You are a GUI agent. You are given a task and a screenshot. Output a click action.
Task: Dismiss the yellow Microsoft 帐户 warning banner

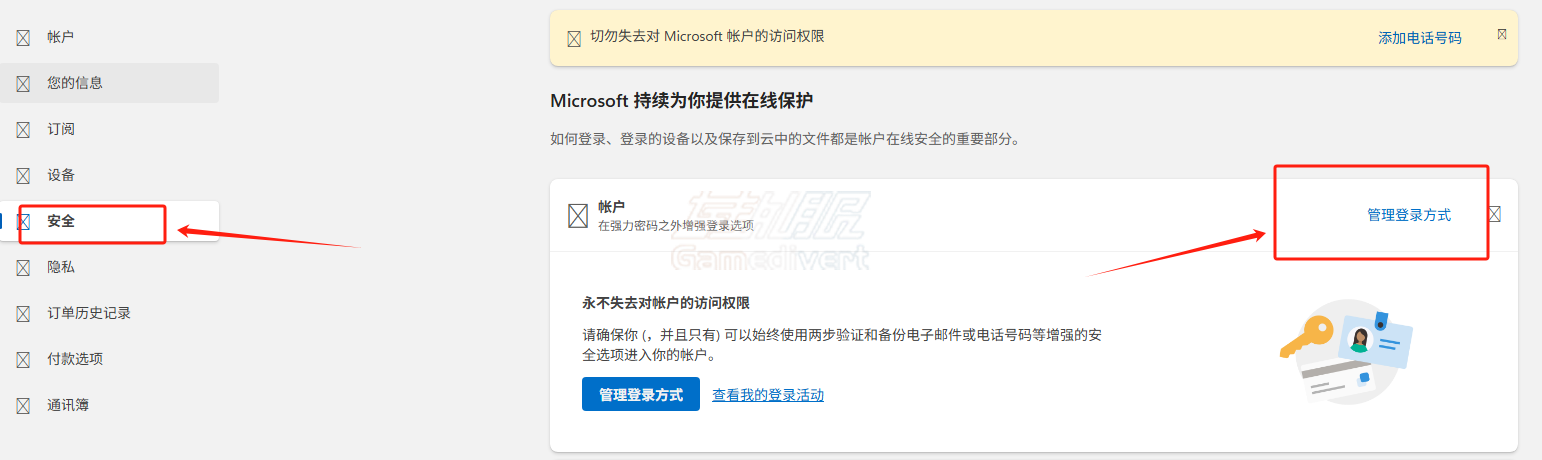pyautogui.click(x=1502, y=34)
